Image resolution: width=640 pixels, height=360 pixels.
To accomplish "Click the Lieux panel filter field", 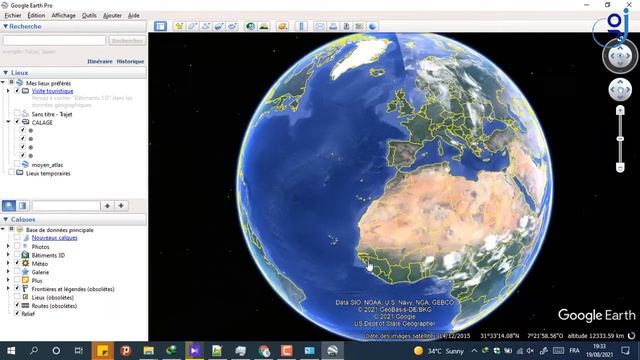I will point(66,206).
